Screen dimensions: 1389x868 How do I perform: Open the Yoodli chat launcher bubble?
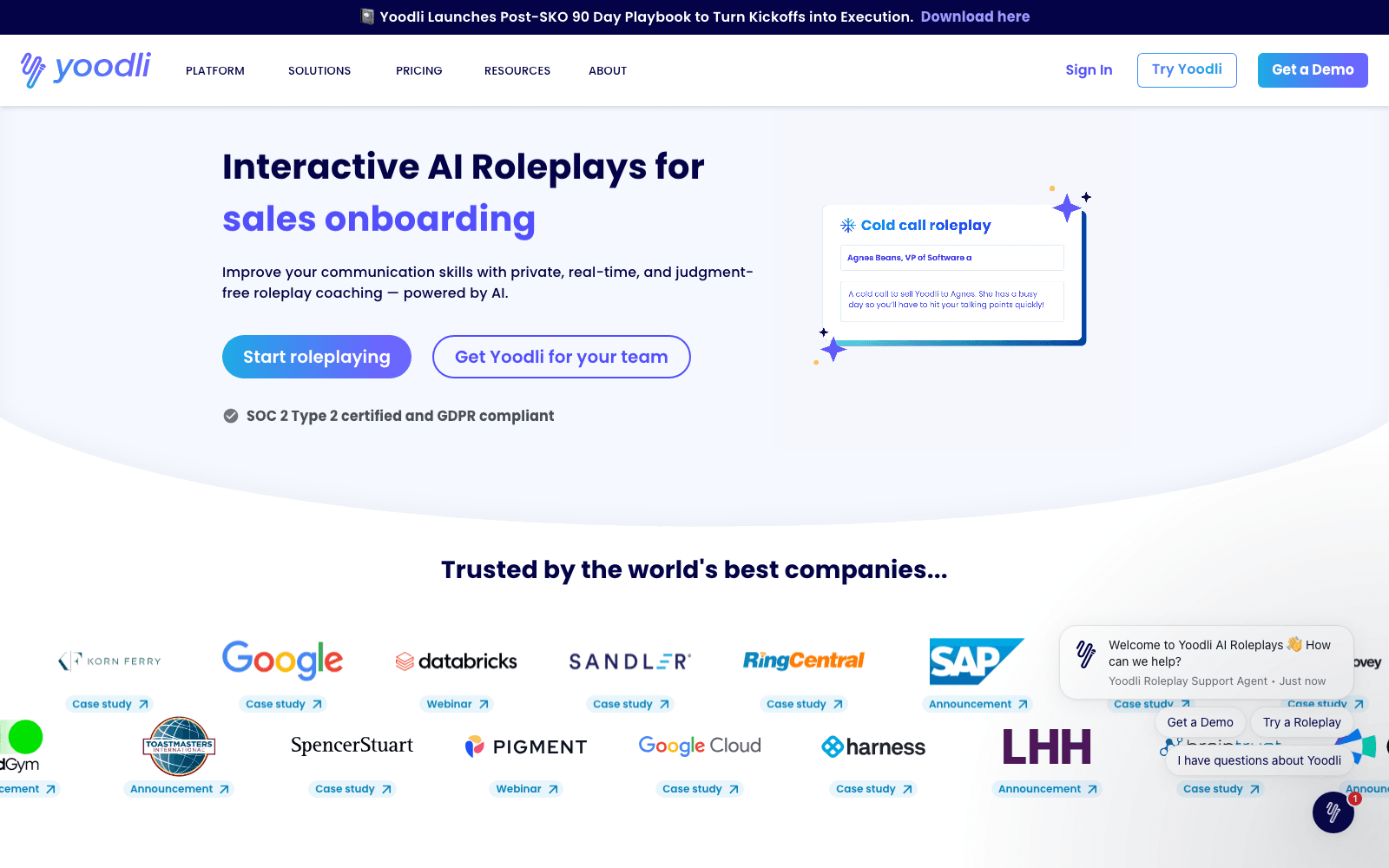(x=1333, y=812)
